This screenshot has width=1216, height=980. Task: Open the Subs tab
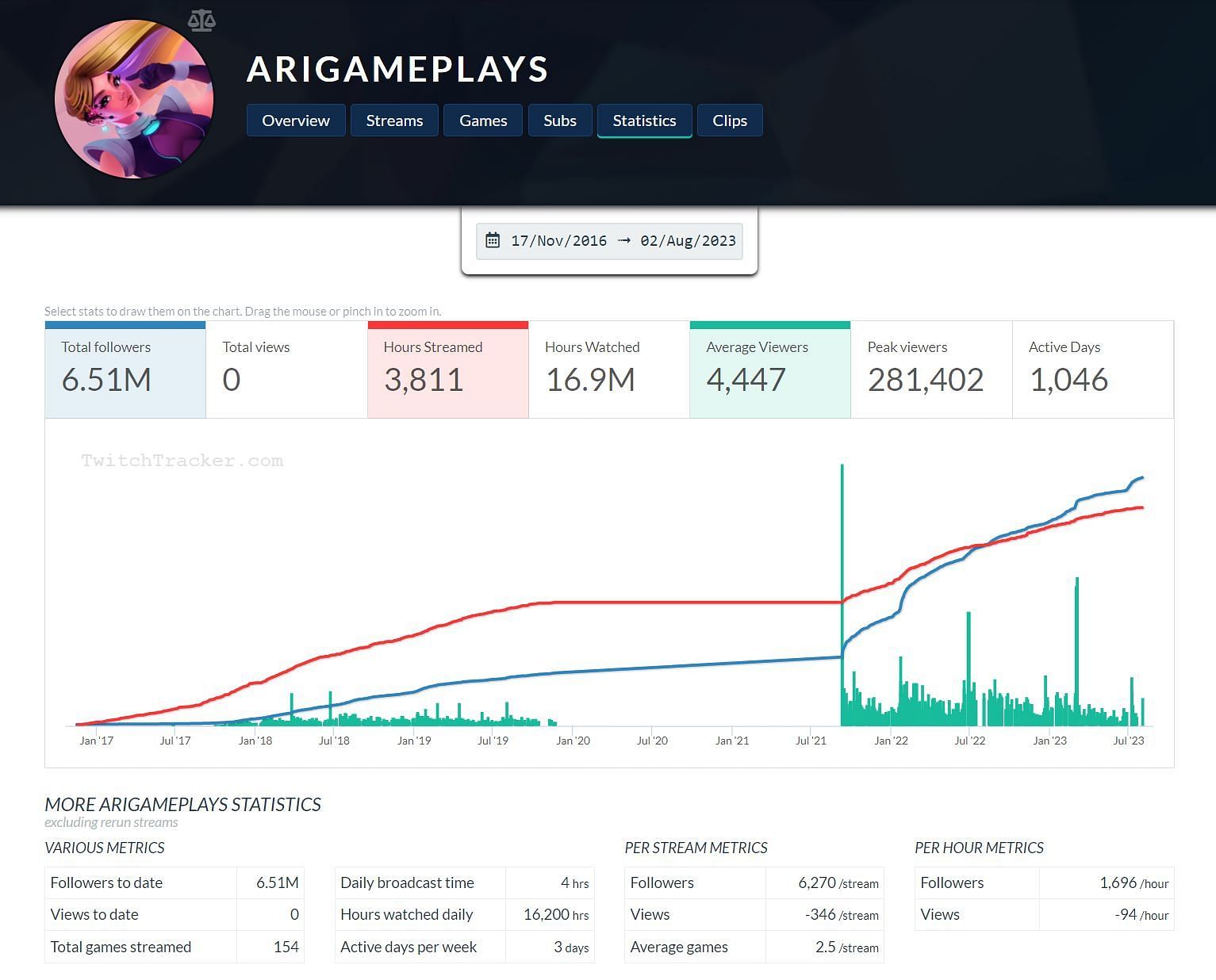pyautogui.click(x=560, y=121)
